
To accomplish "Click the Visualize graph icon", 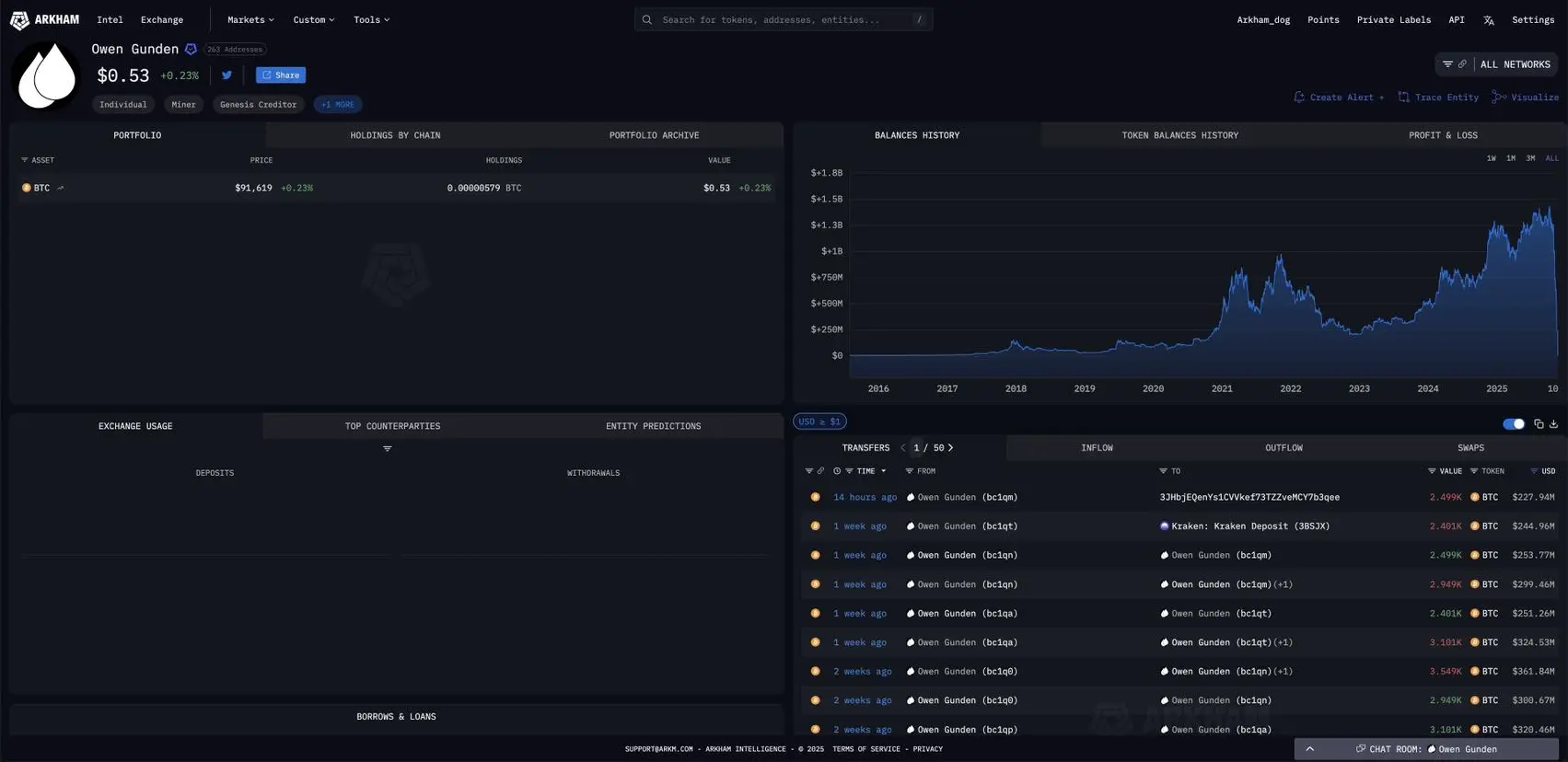I will click(1499, 98).
